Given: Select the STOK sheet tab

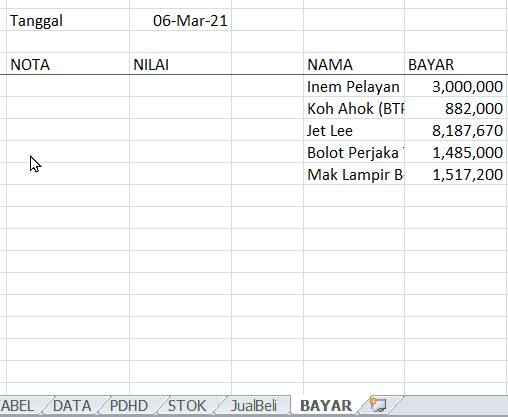Looking at the screenshot, I should click(187, 406).
